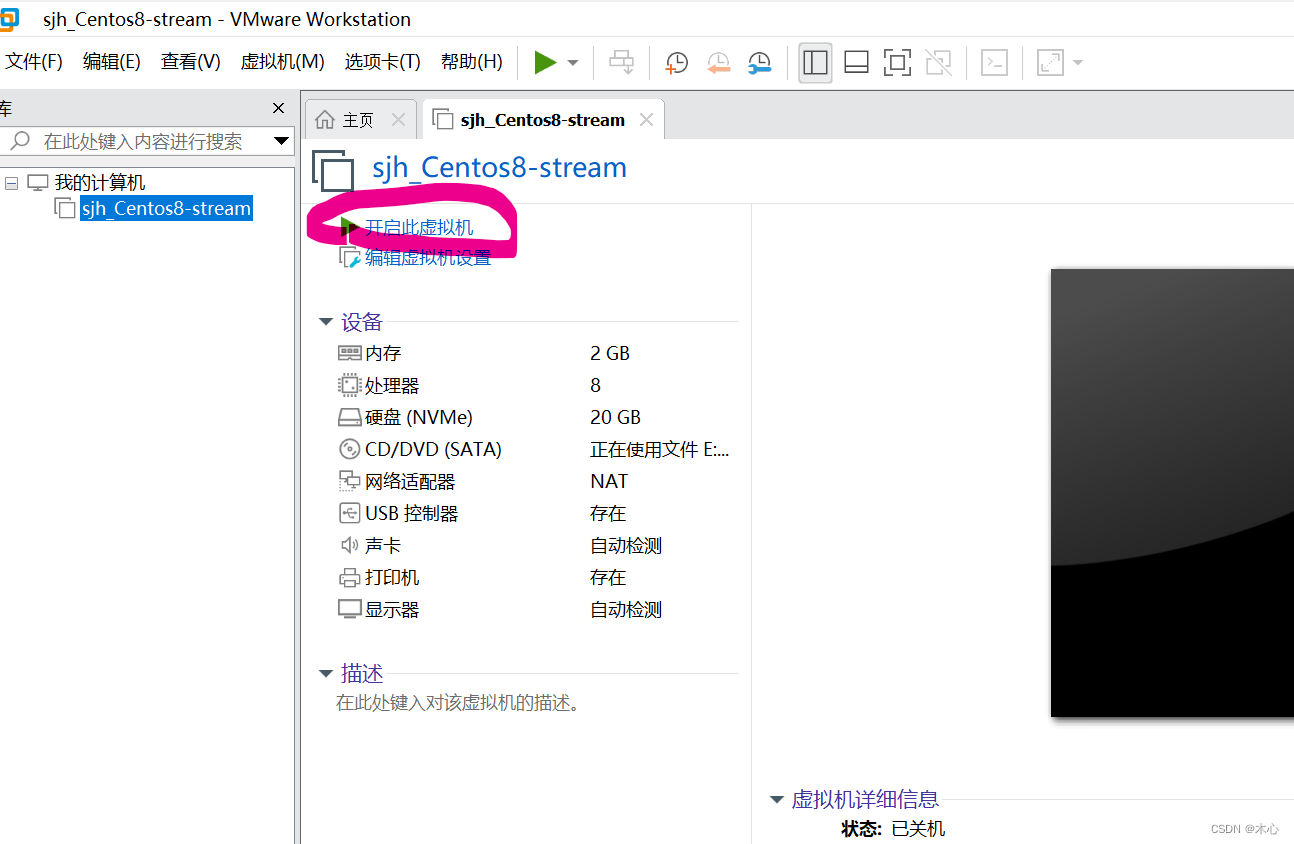The image size is (1294, 844).
Task: Click the 网络适配器 network adapter icon
Action: click(x=349, y=481)
